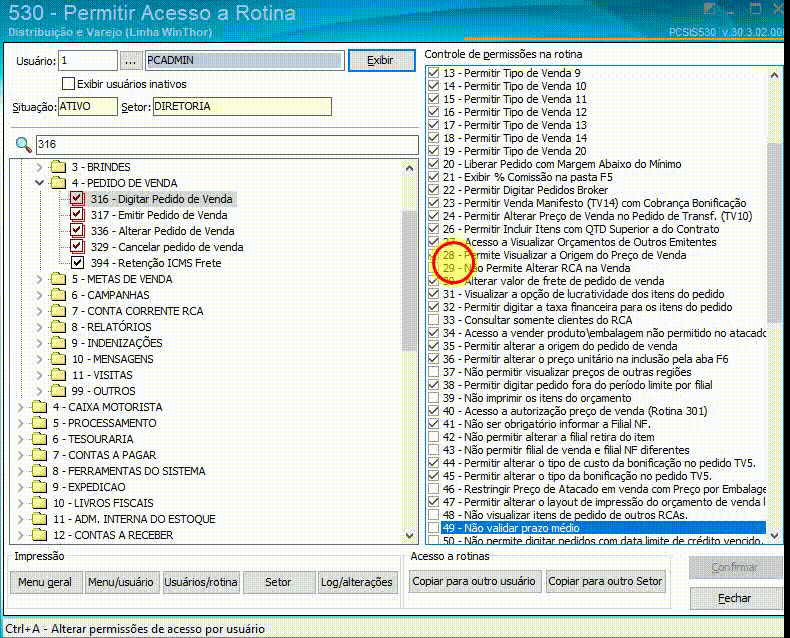Expand the 6 - TESOURARIA node
The image size is (790, 638).
(x=21, y=439)
